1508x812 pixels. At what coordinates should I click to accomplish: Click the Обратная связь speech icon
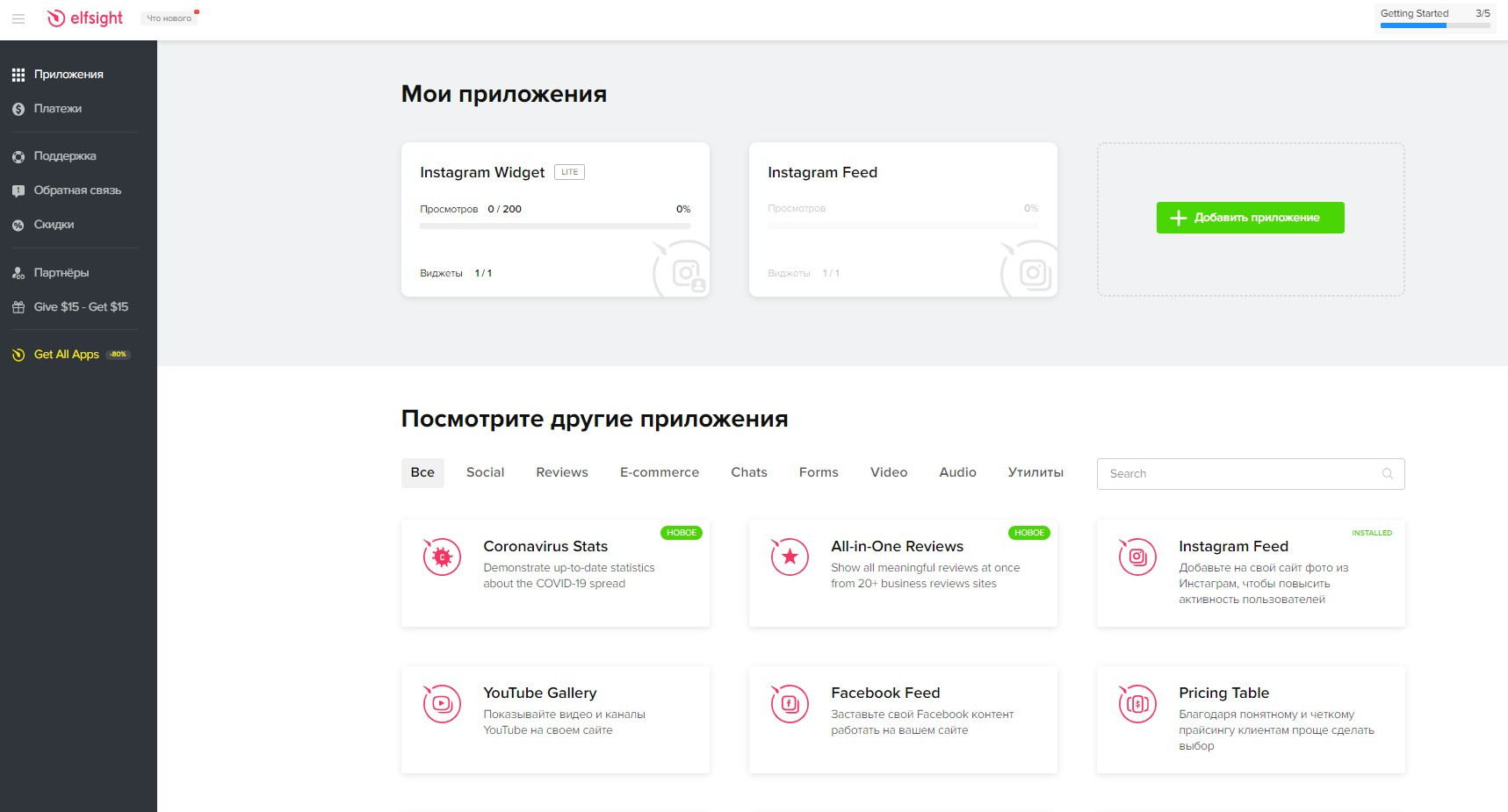(x=18, y=190)
